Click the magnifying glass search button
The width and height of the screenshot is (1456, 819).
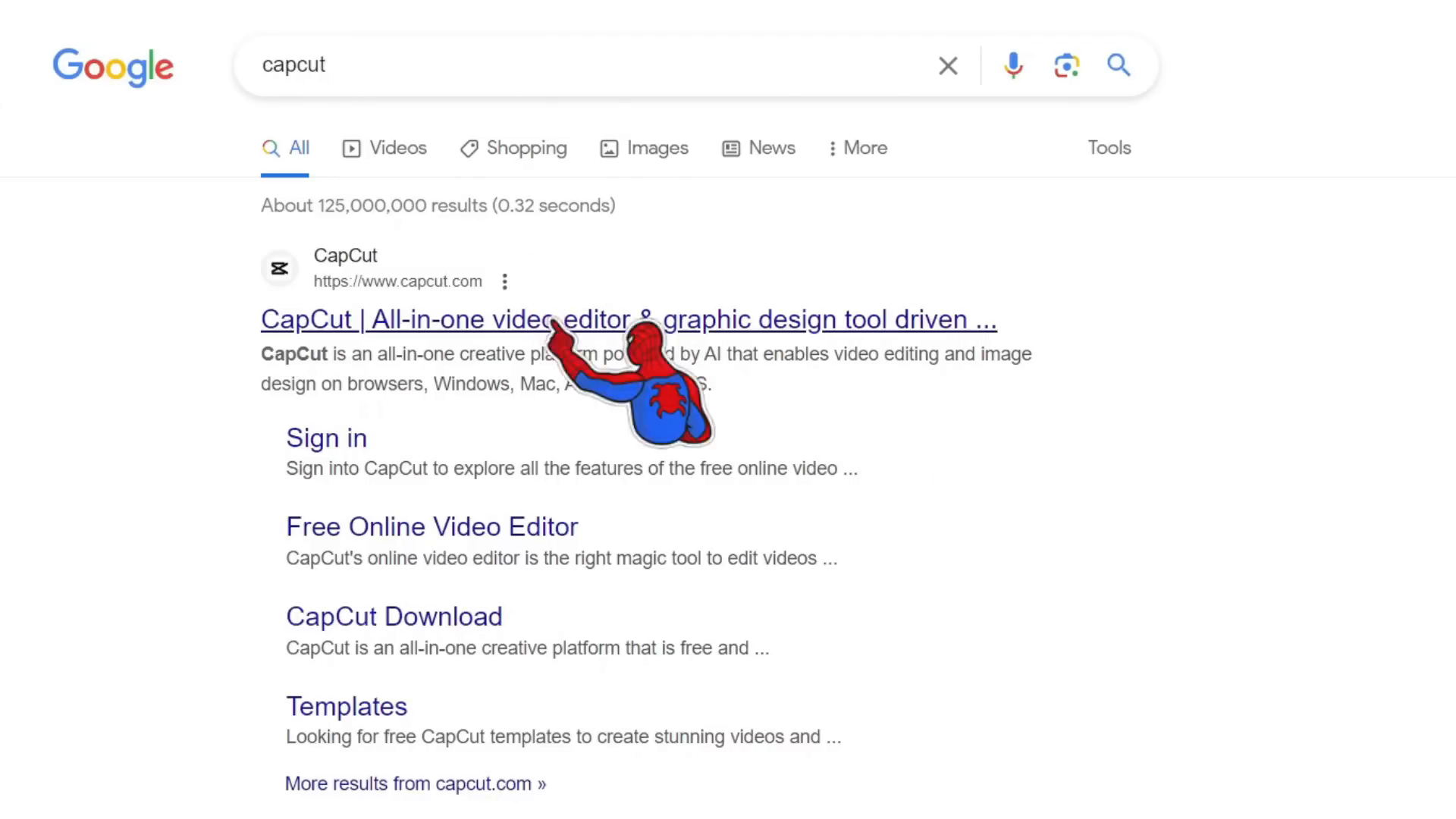point(1119,65)
